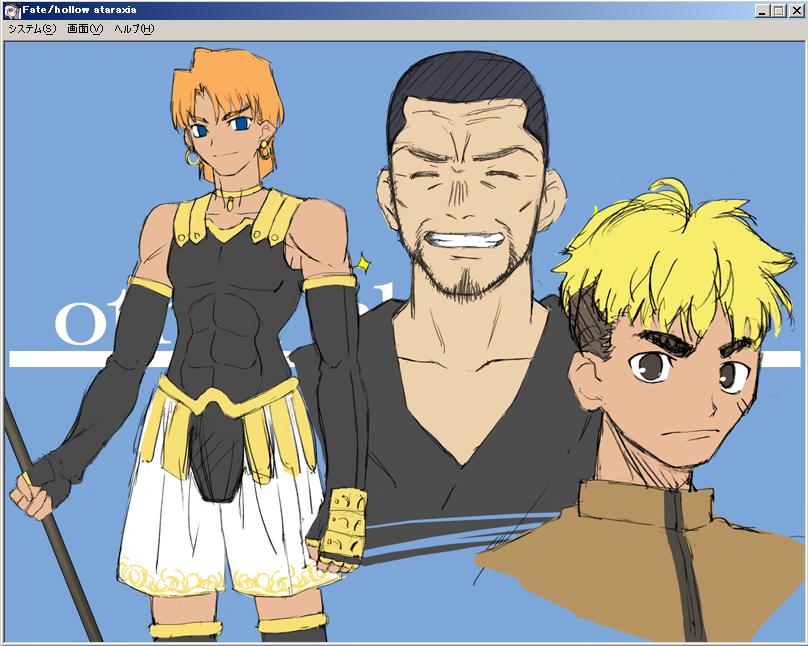Open the 画面(V) menu

coord(85,29)
